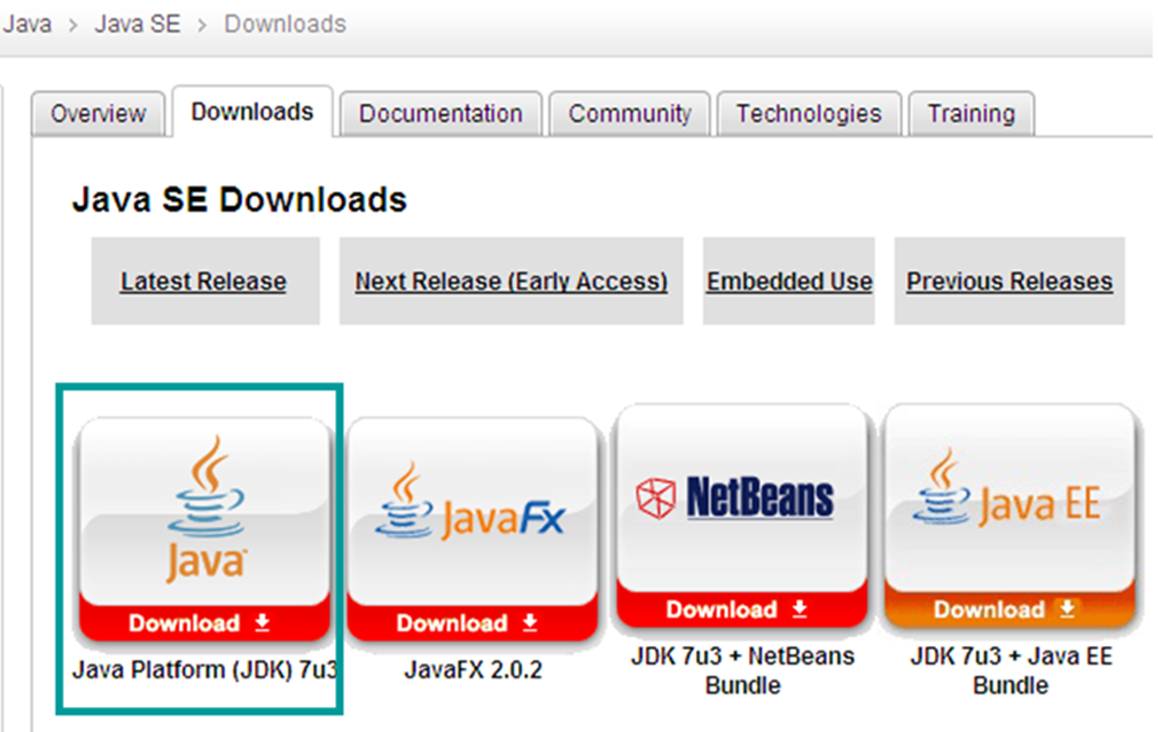Download Java Platform (JDK) 7u3
This screenshot has height=732, width=1158.
(x=205, y=623)
